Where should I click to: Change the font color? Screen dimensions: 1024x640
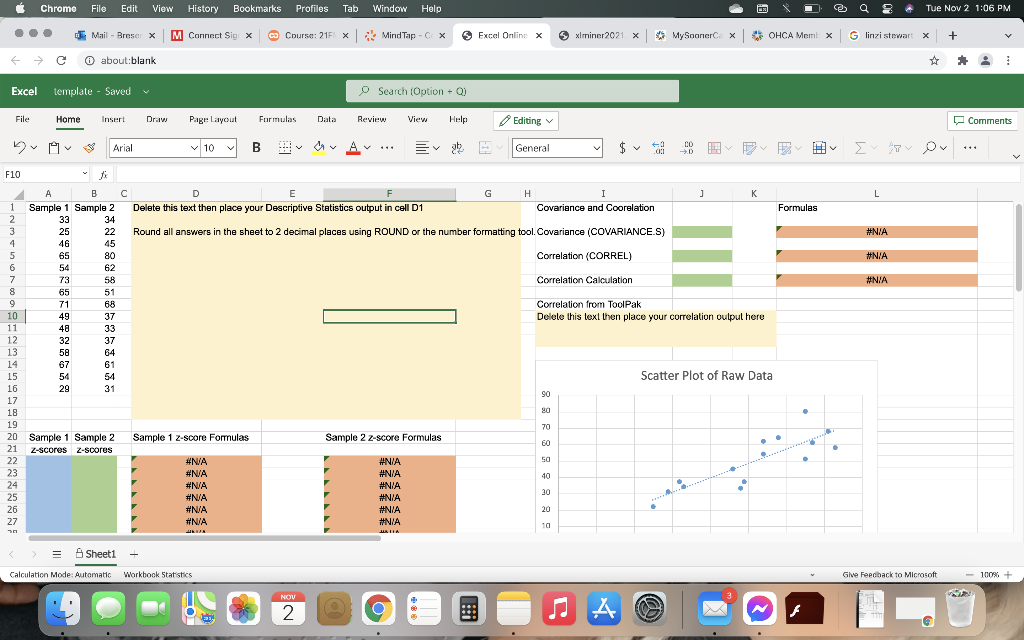click(x=352, y=148)
